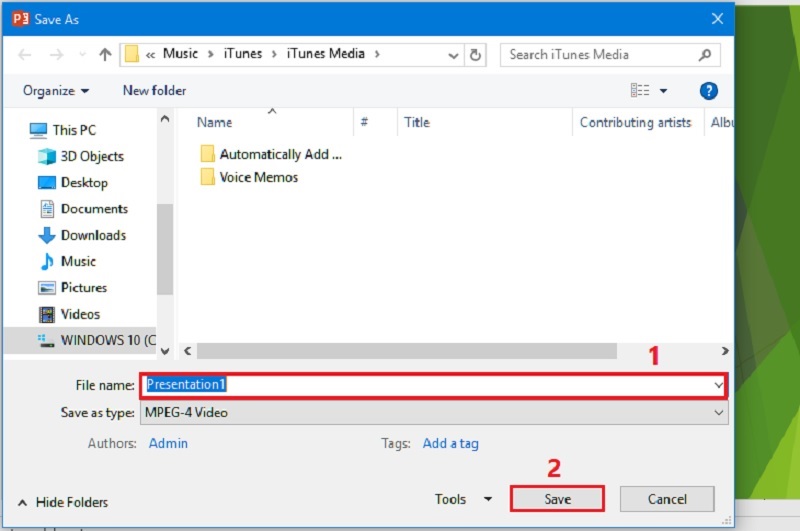
Task: Select Music in the navigation pane
Action: [x=78, y=261]
